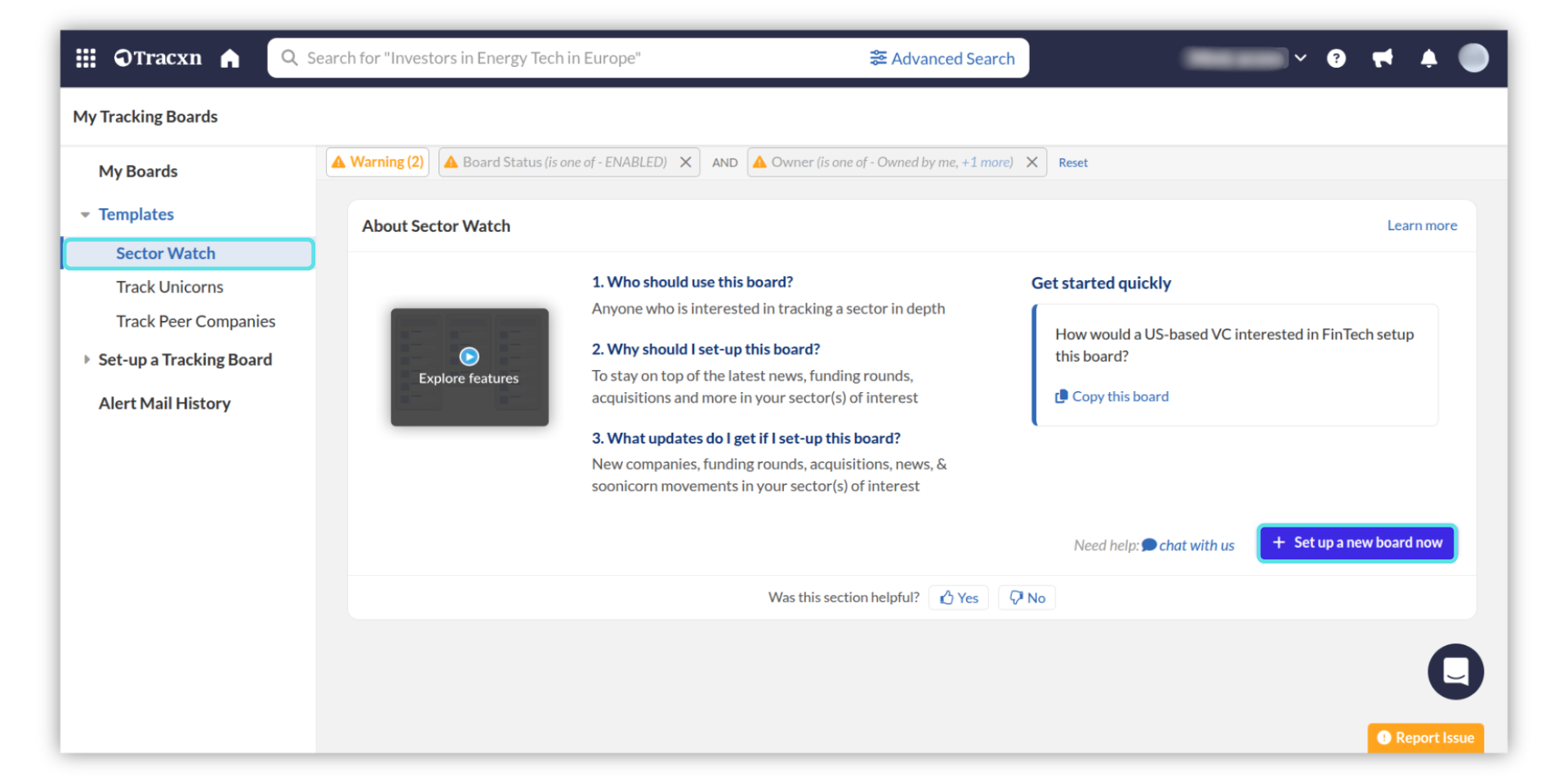
Task: Remove the Owner filter chip
Action: pyautogui.click(x=1032, y=162)
